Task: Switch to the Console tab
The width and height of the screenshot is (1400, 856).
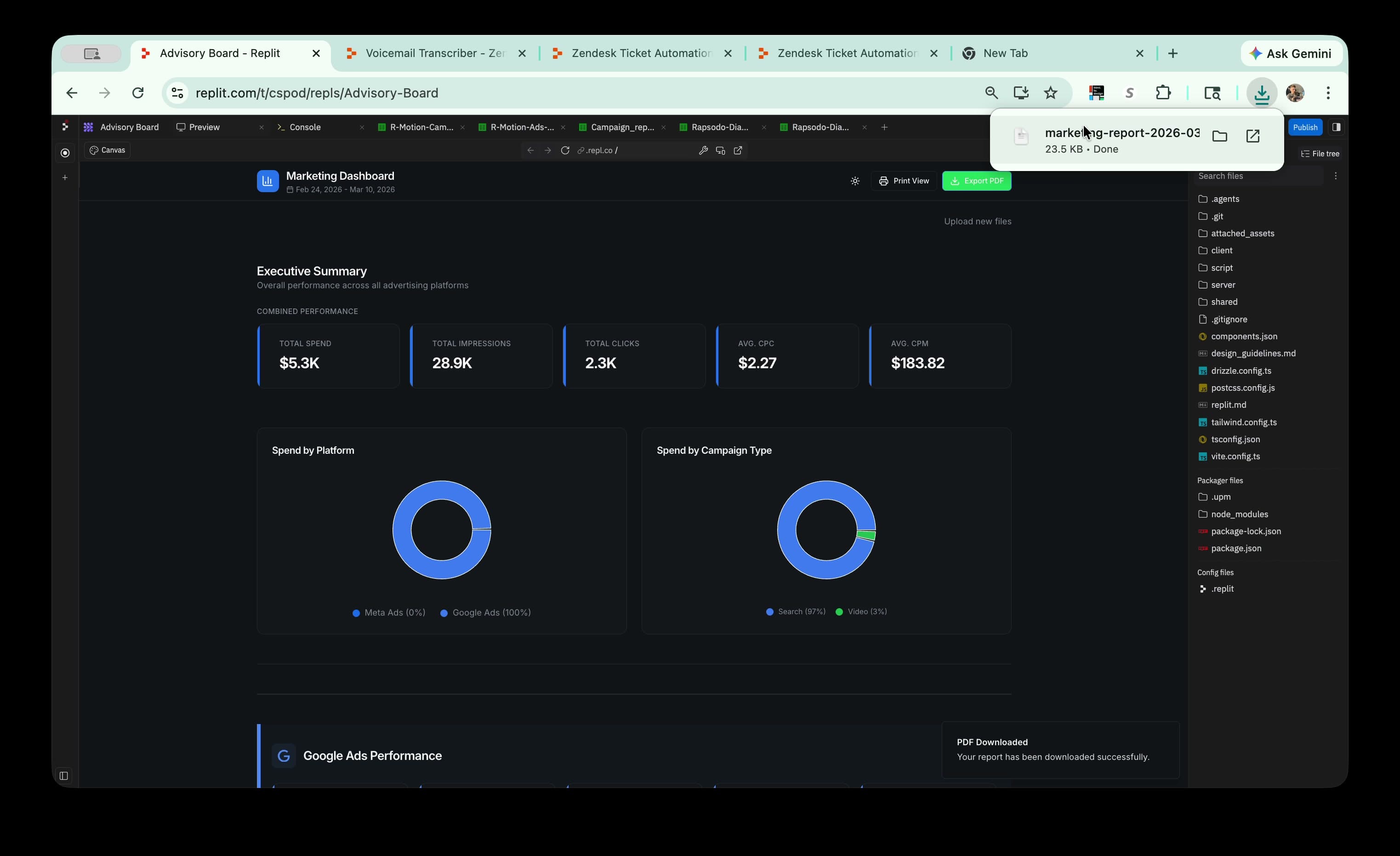Action: coord(305,127)
